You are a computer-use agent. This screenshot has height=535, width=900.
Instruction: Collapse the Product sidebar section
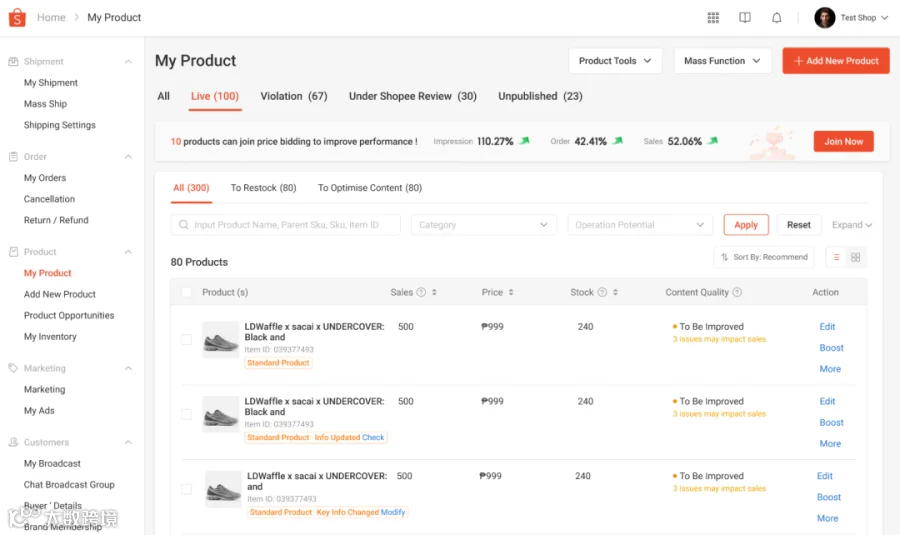tap(129, 252)
